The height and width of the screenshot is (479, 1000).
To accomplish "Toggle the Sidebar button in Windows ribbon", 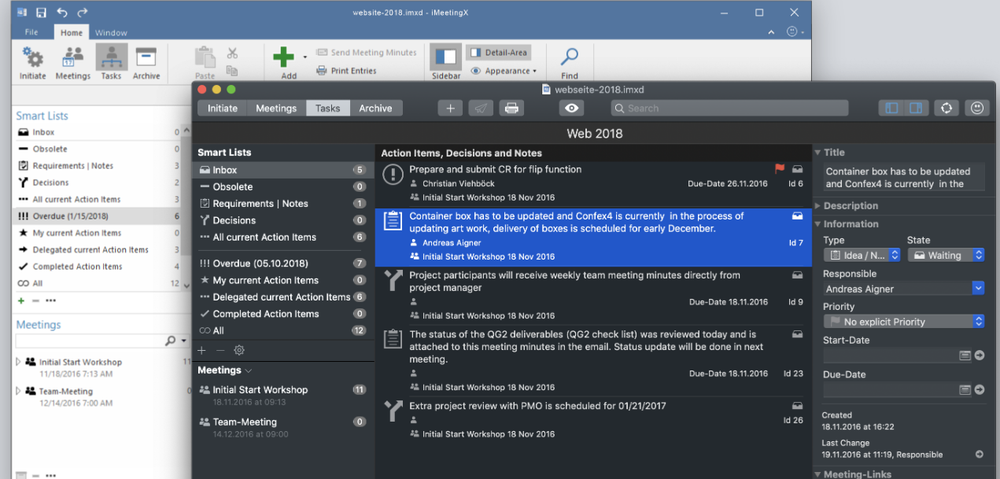I will click(445, 62).
